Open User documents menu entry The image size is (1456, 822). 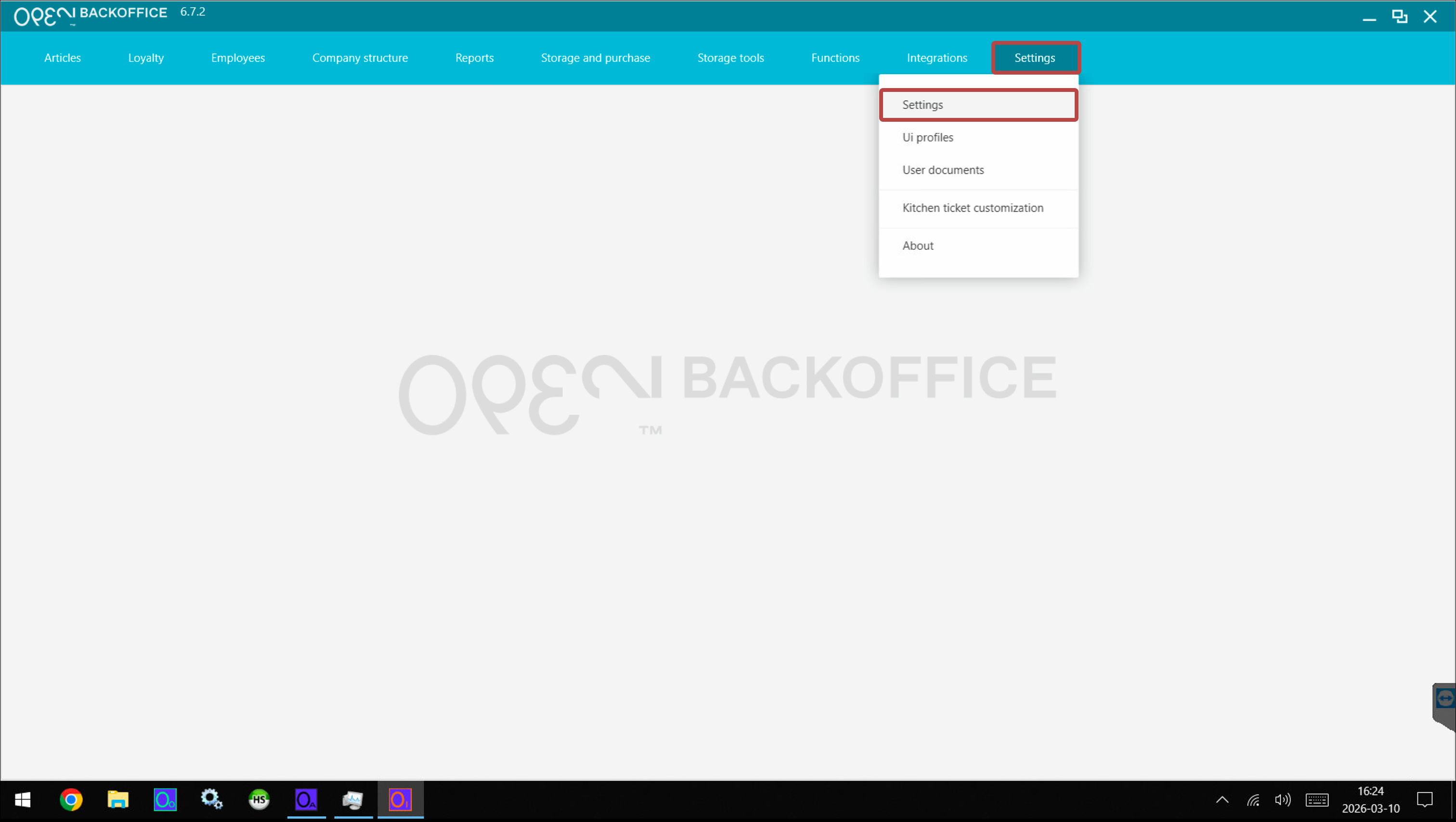(943, 170)
